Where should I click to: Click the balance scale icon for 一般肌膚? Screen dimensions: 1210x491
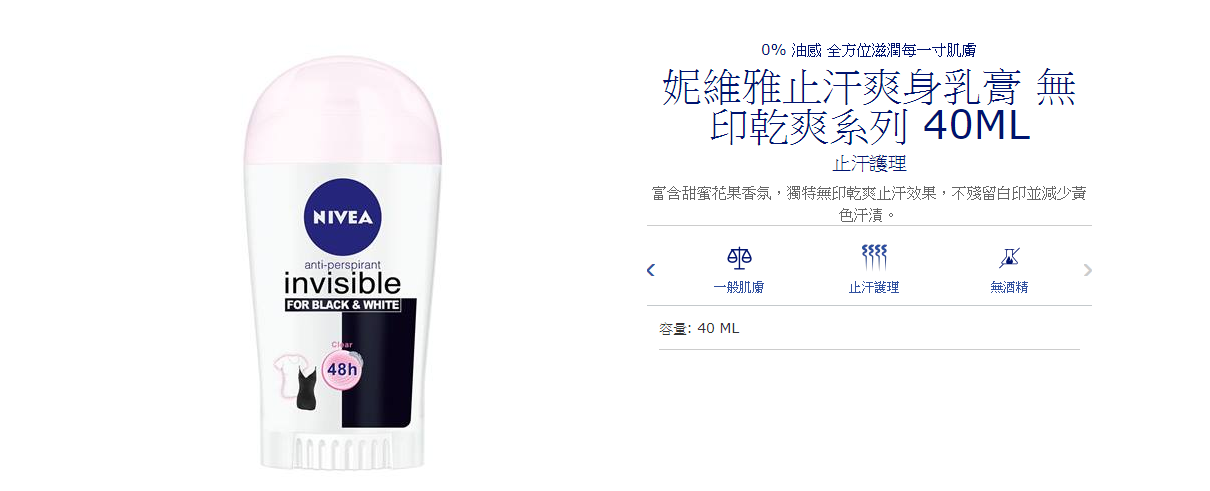click(x=739, y=259)
